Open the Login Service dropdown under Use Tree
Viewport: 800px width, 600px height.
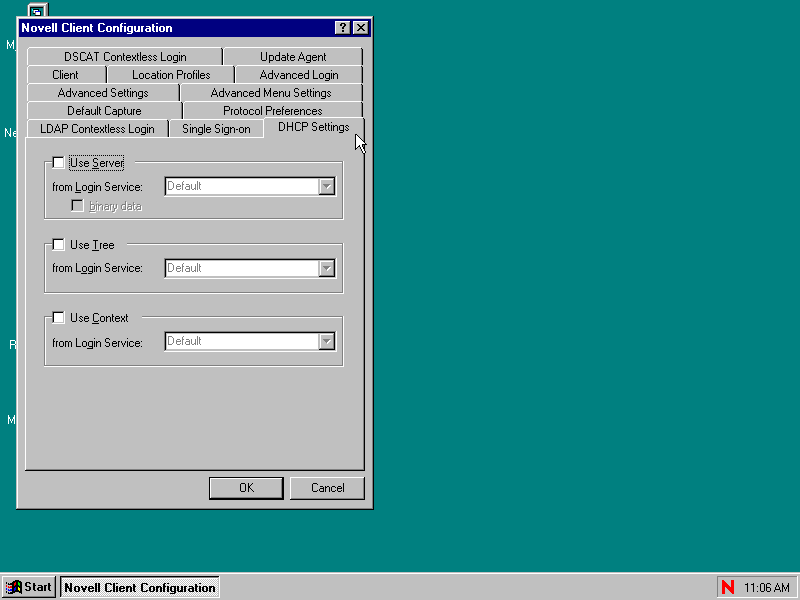pyautogui.click(x=327, y=268)
